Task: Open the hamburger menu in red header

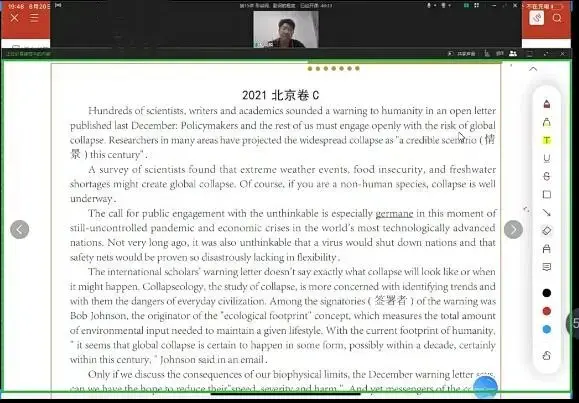Action: click(x=34, y=18)
